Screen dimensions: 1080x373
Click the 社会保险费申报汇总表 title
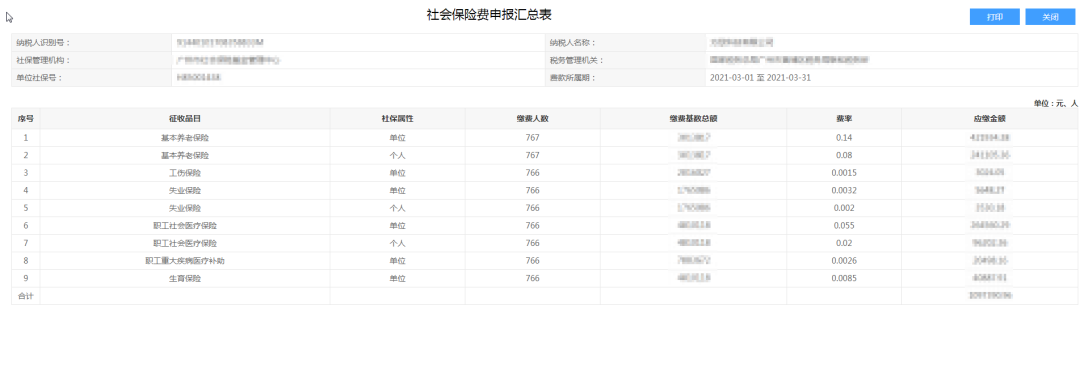(x=489, y=14)
